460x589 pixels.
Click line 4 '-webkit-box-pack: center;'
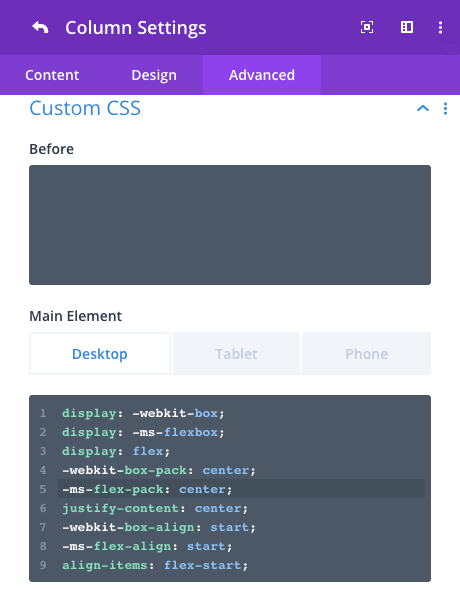tap(159, 470)
